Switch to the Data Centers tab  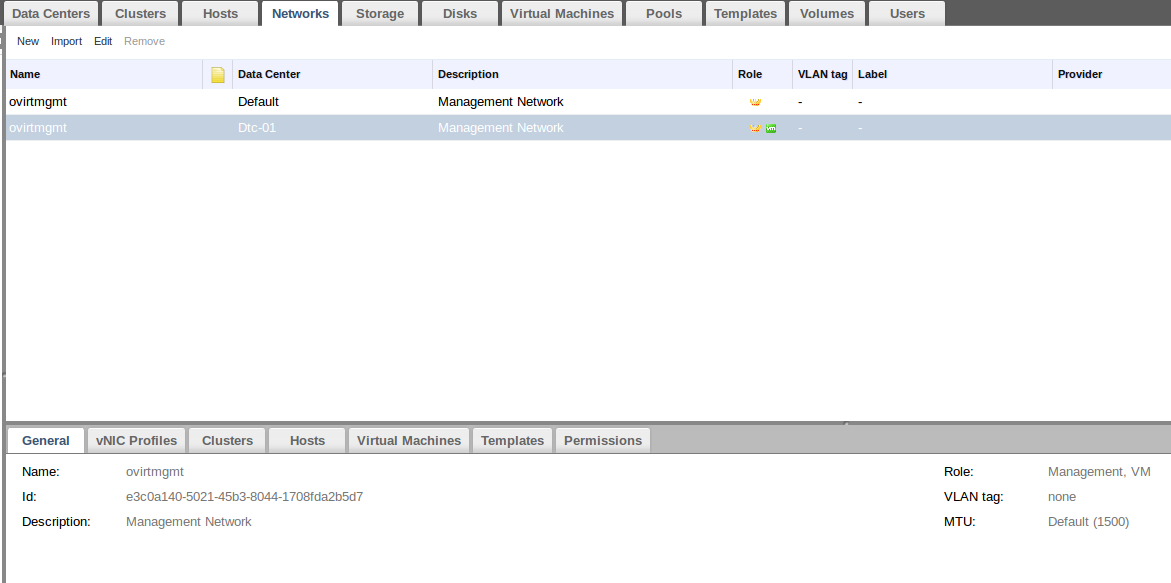pyautogui.click(x=51, y=14)
